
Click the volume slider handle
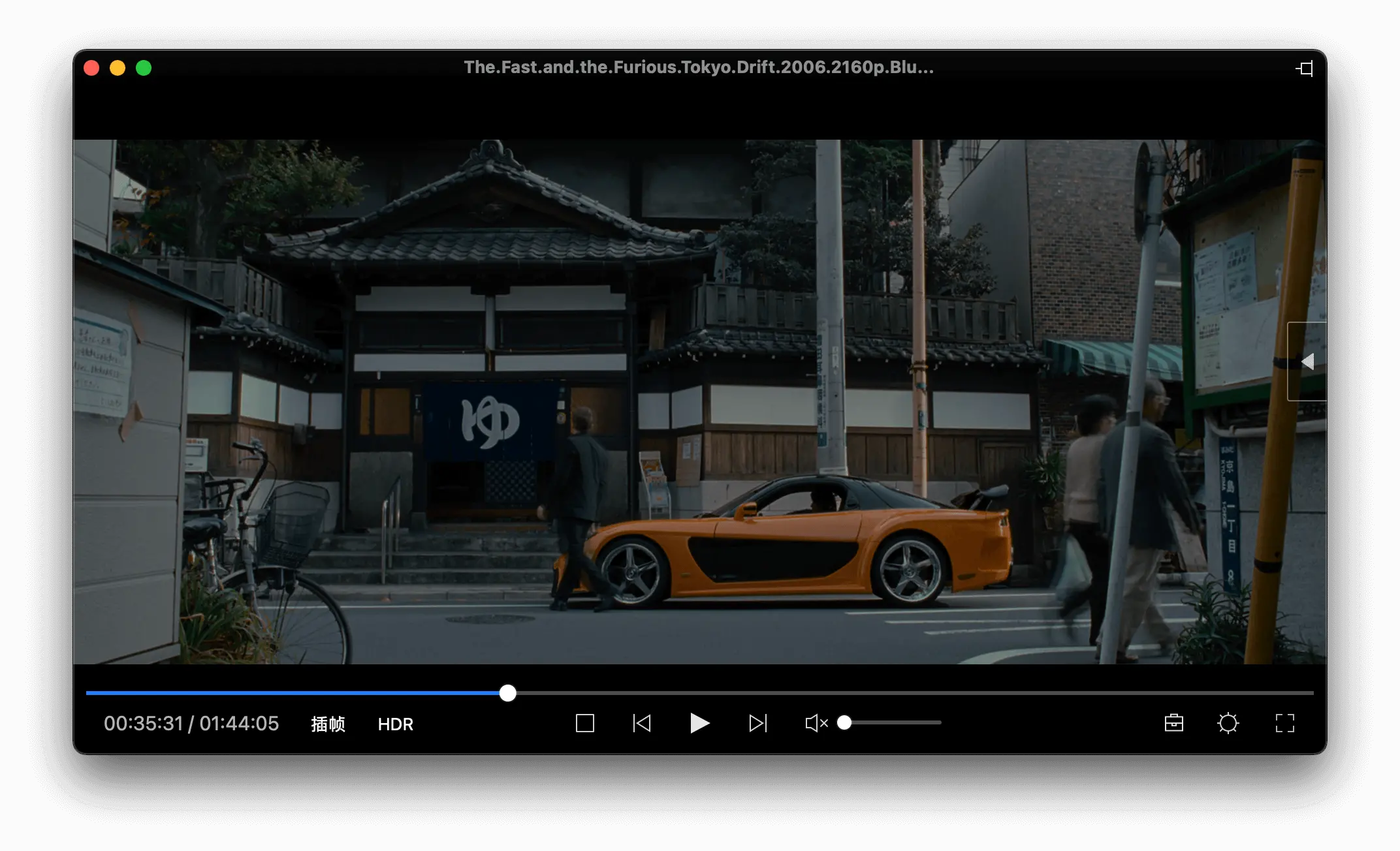tap(844, 722)
